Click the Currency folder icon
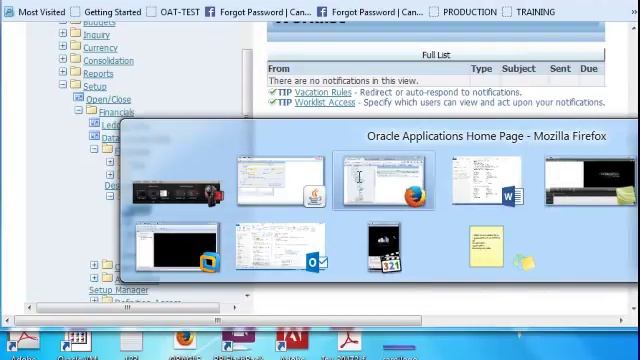Screen dimensions: 640x360 [x=76, y=45]
